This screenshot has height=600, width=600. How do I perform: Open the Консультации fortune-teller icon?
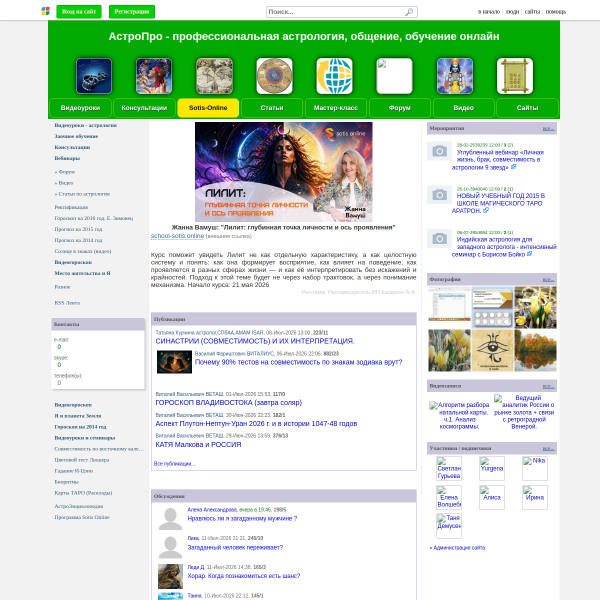[154, 76]
